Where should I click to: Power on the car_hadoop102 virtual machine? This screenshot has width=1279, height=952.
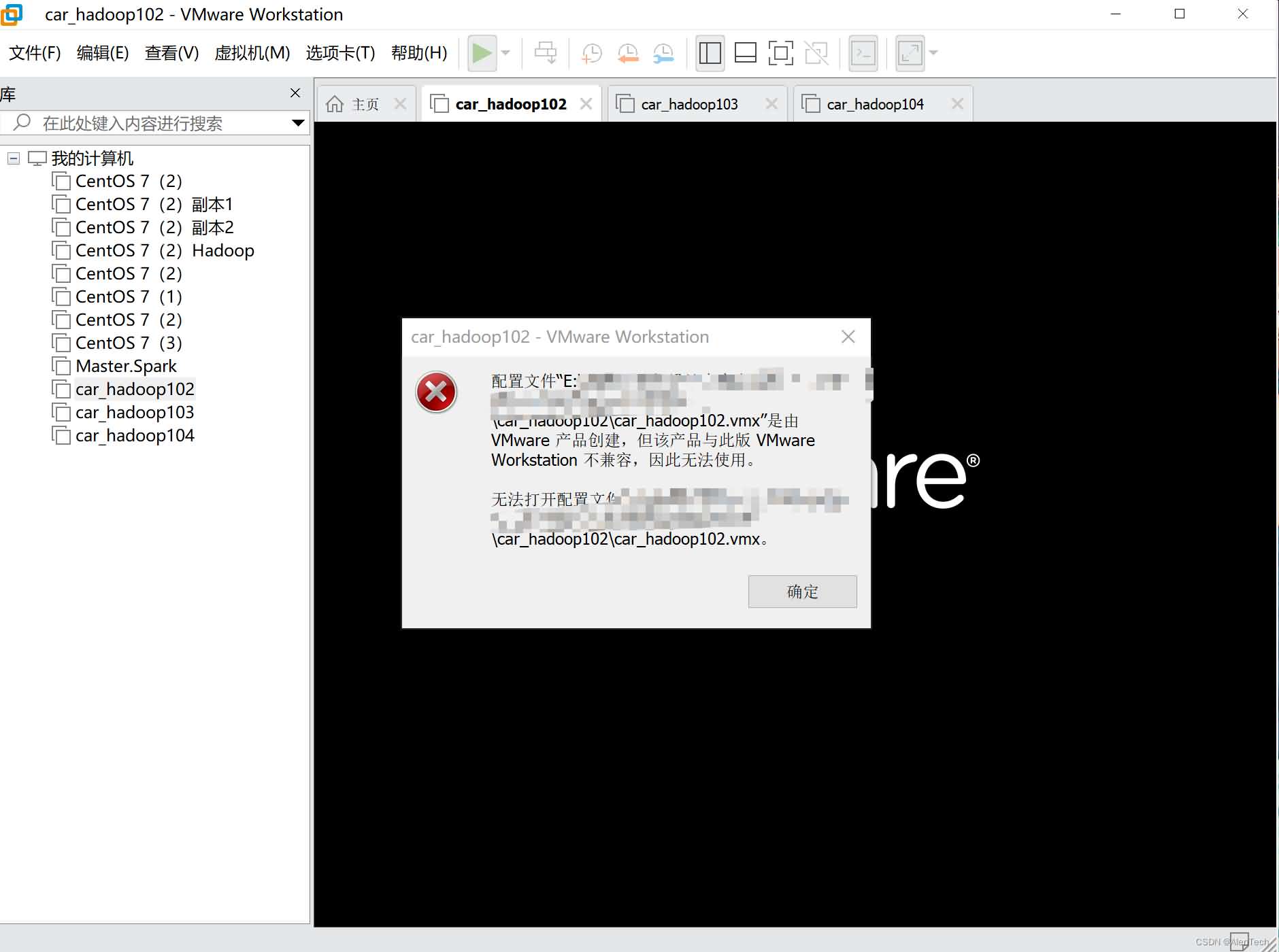tap(481, 52)
